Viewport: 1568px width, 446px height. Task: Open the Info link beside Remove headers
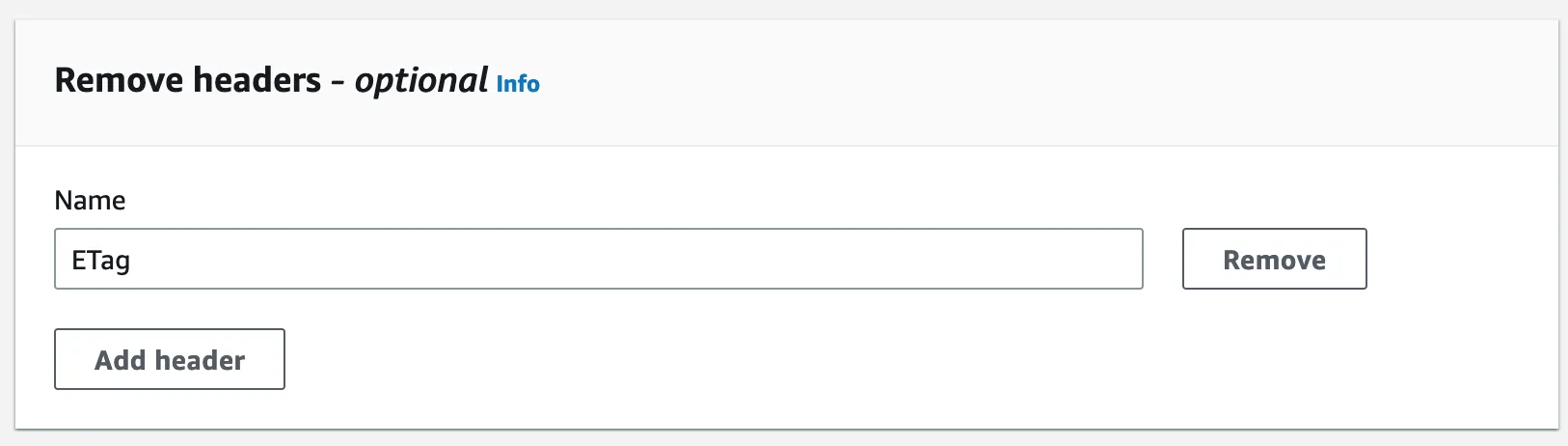(x=518, y=84)
